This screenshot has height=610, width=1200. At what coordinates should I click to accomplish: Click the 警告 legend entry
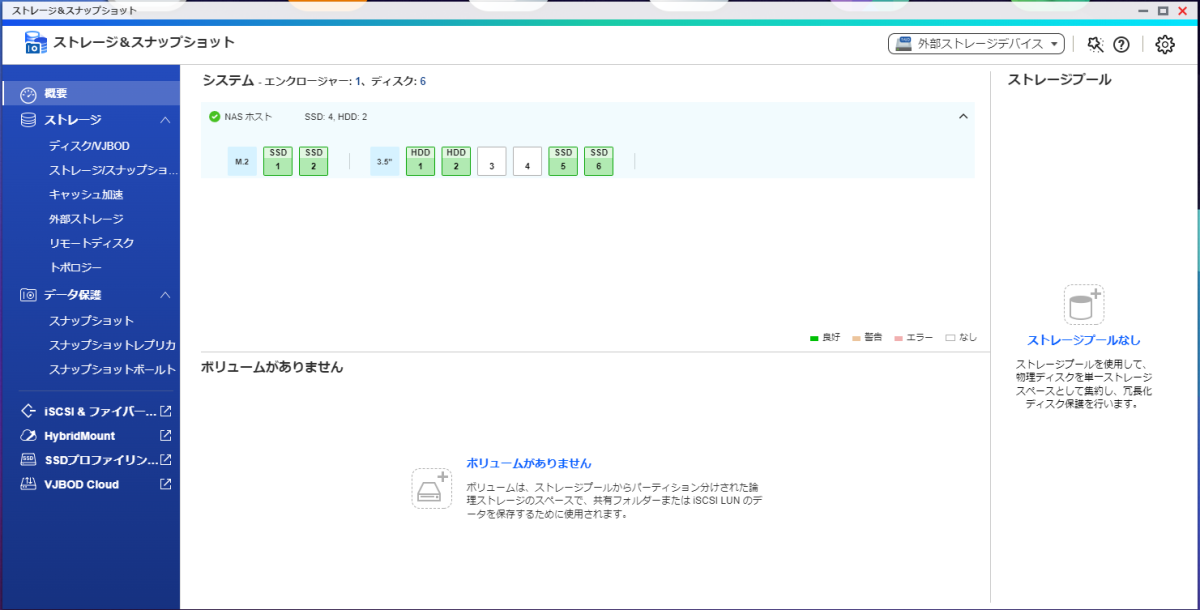click(867, 338)
